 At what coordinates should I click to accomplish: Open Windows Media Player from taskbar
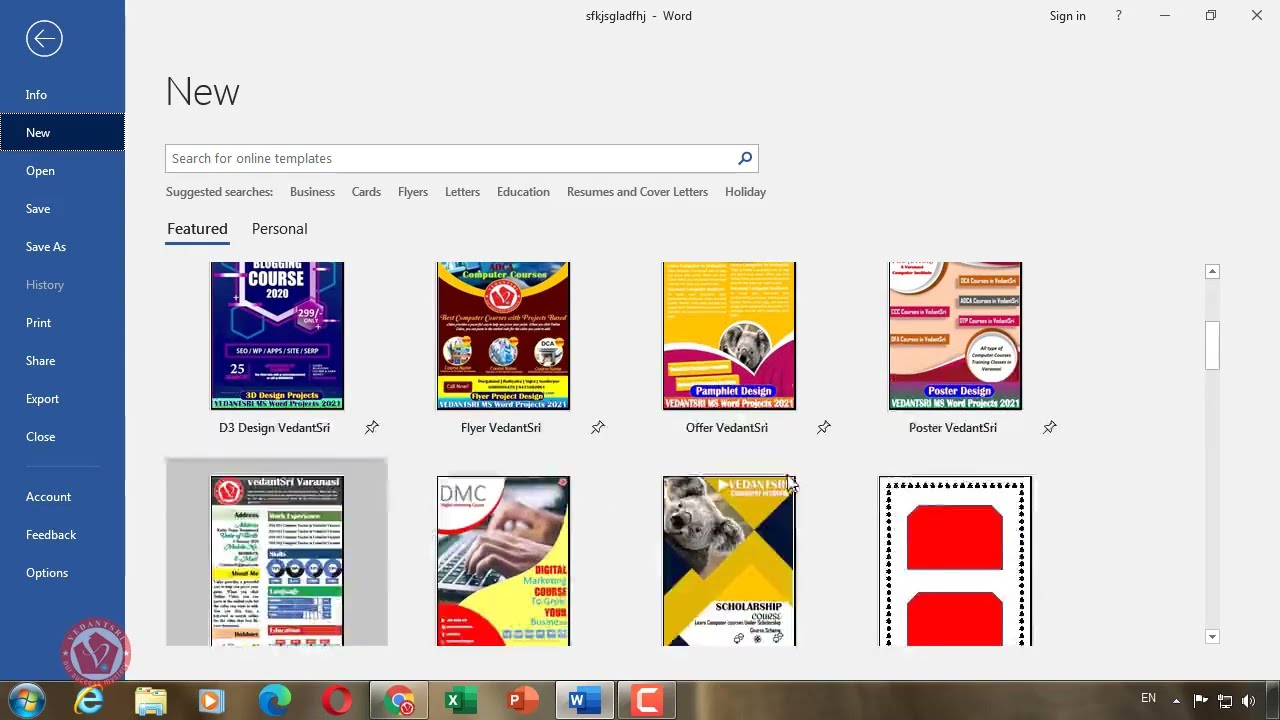click(212, 700)
